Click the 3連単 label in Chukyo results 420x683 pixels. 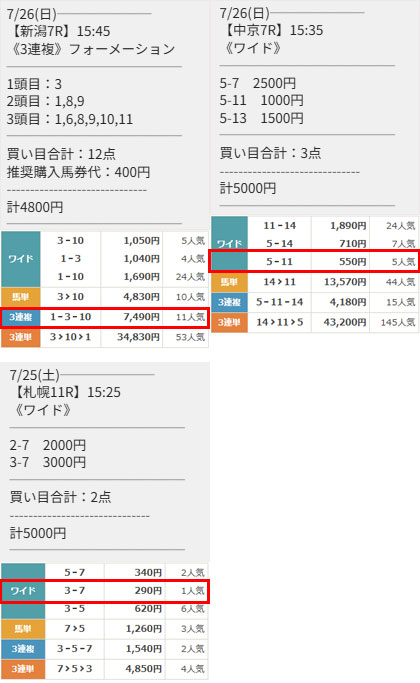point(229,322)
